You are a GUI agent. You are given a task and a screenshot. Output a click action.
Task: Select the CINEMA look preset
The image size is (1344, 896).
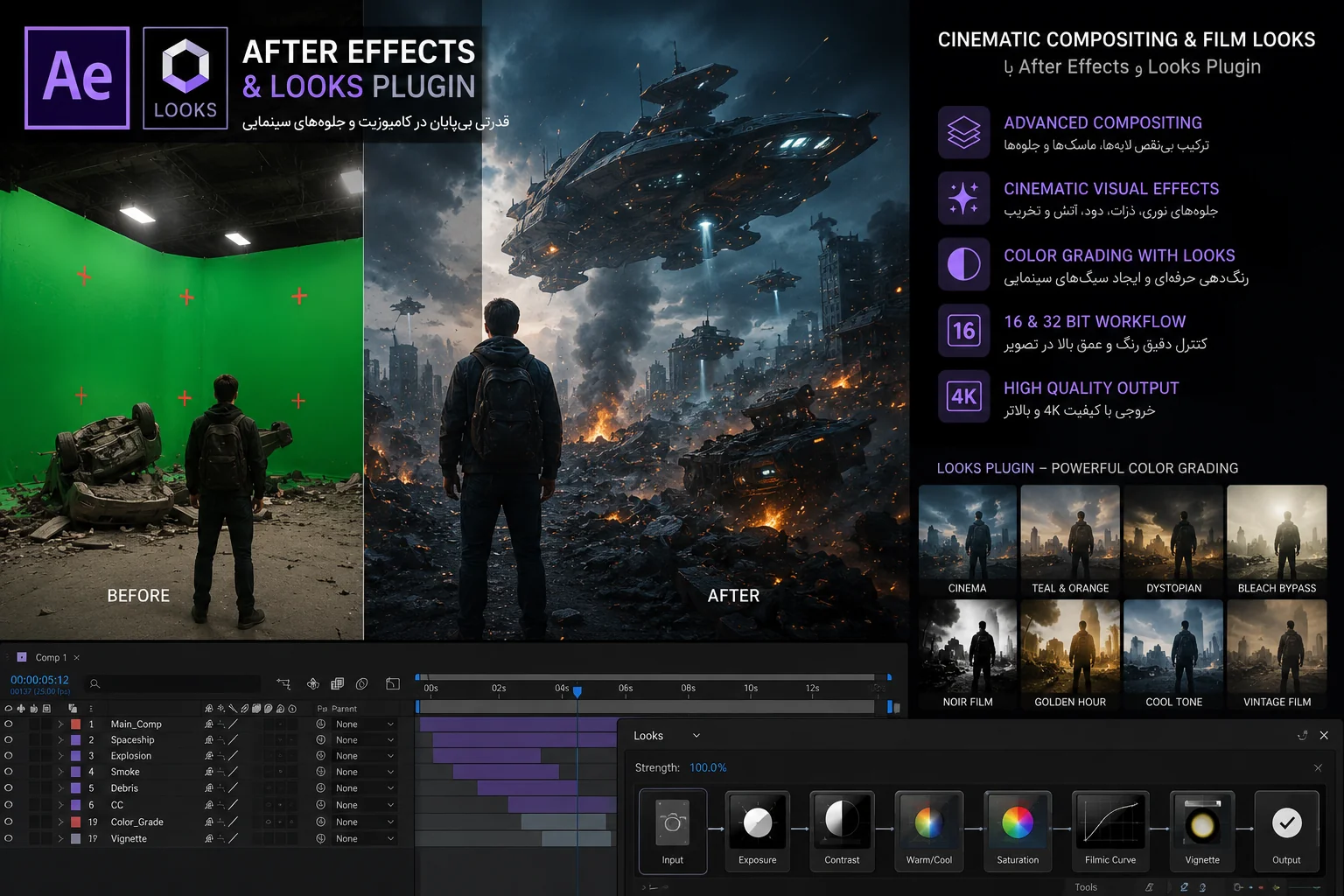(x=967, y=542)
